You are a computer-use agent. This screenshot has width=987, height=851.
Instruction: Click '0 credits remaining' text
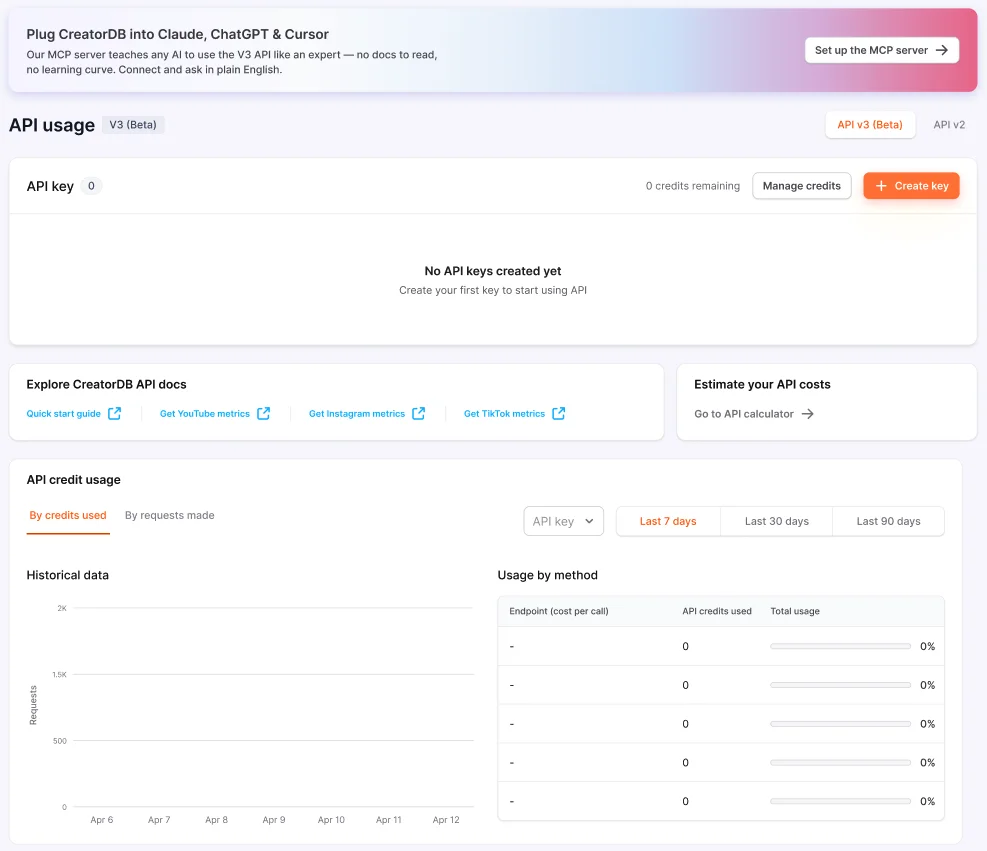tap(692, 186)
